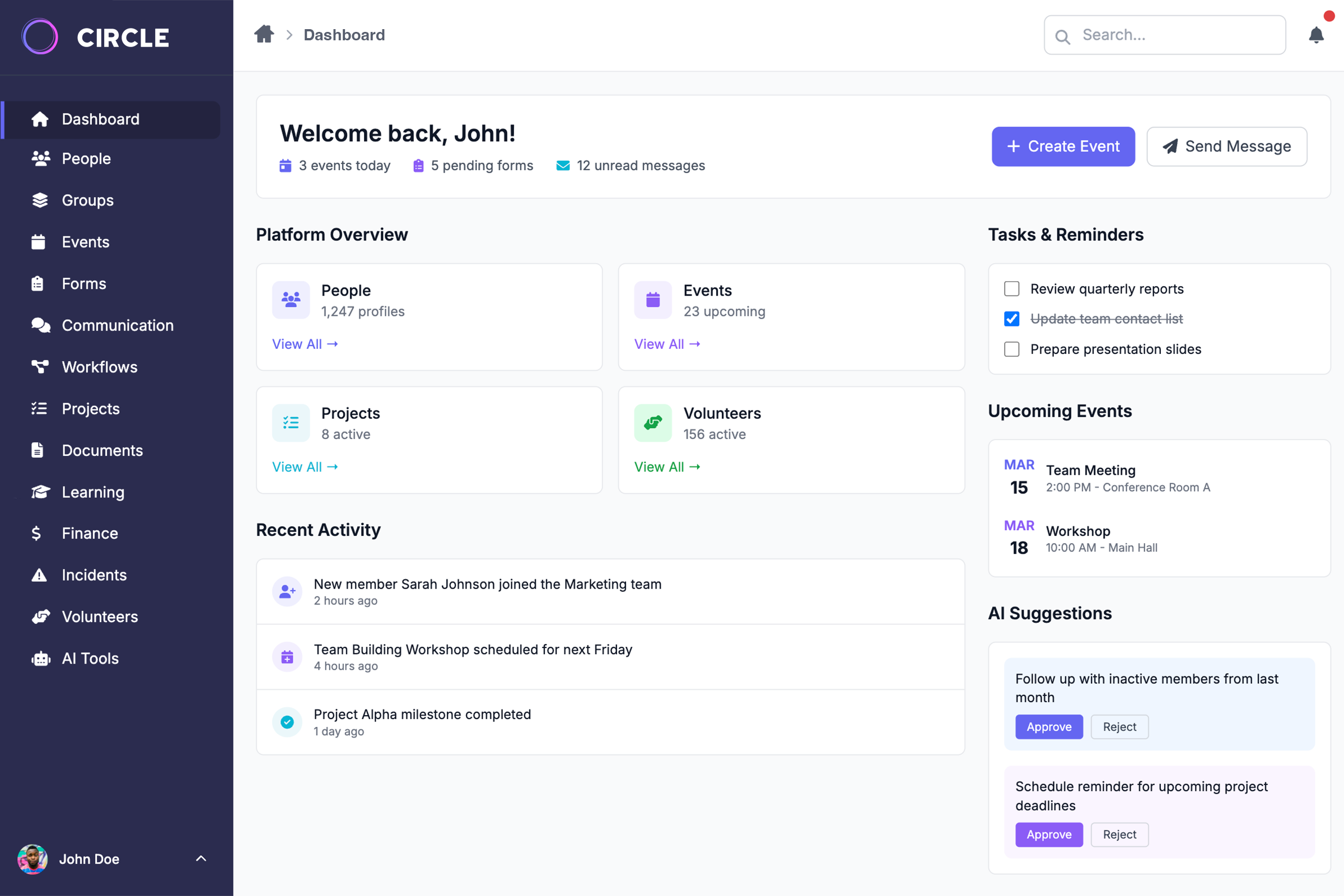The image size is (1344, 896).
Task: Click the Events card calendar icon
Action: pos(652,300)
